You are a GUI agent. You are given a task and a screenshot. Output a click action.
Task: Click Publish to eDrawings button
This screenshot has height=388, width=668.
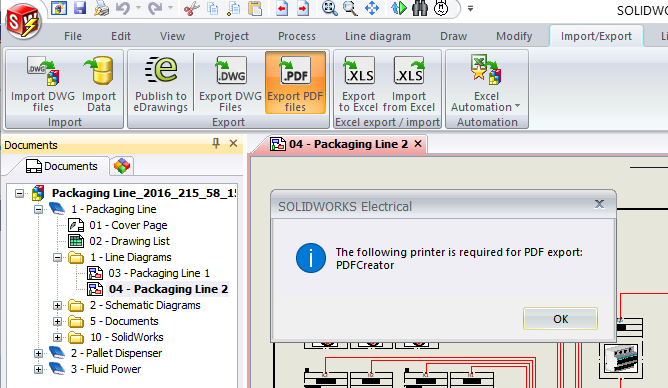(x=161, y=83)
